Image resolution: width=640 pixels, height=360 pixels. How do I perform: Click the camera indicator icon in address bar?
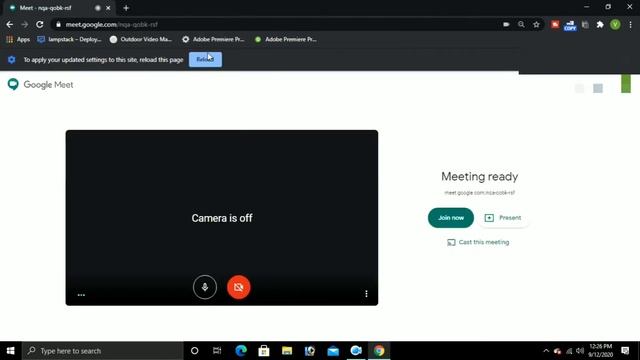pos(506,24)
